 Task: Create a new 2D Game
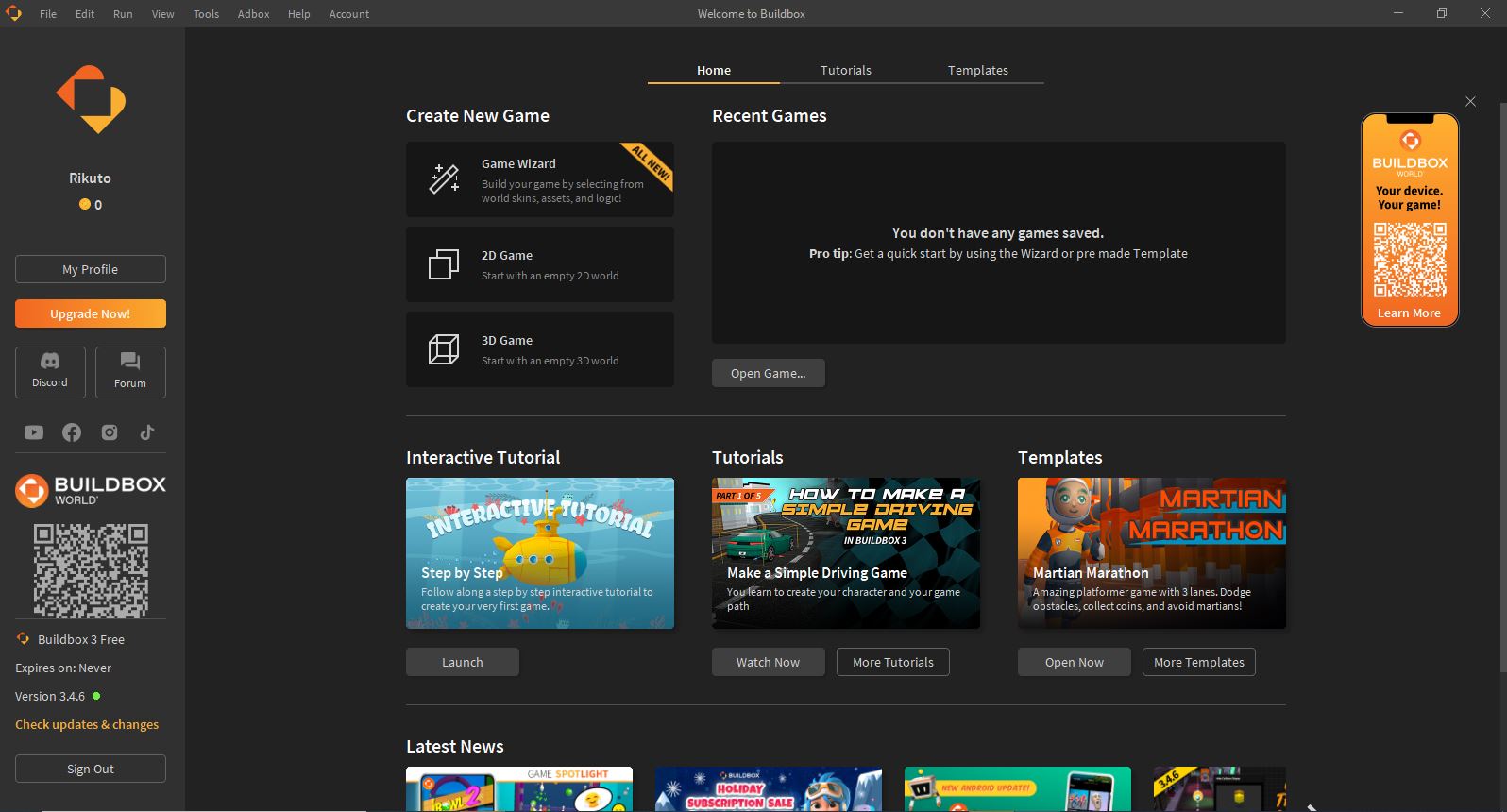click(539, 264)
